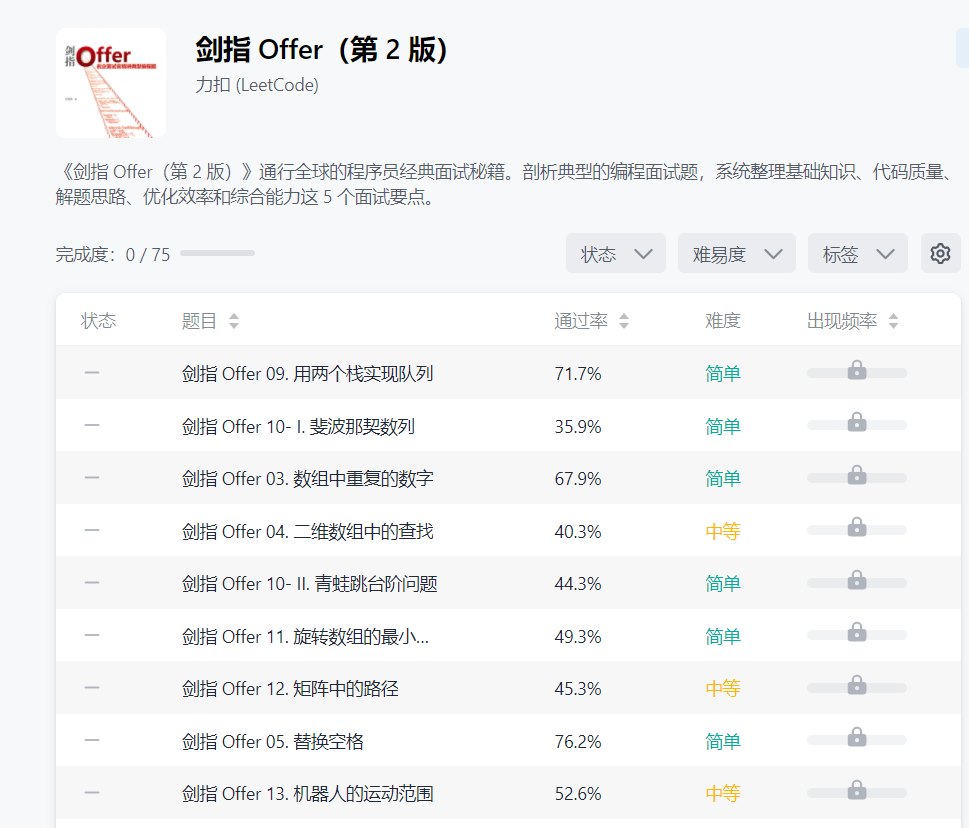This screenshot has width=969, height=828.
Task: Click 简单 difficulty in 替换空格 row
Action: [x=723, y=741]
